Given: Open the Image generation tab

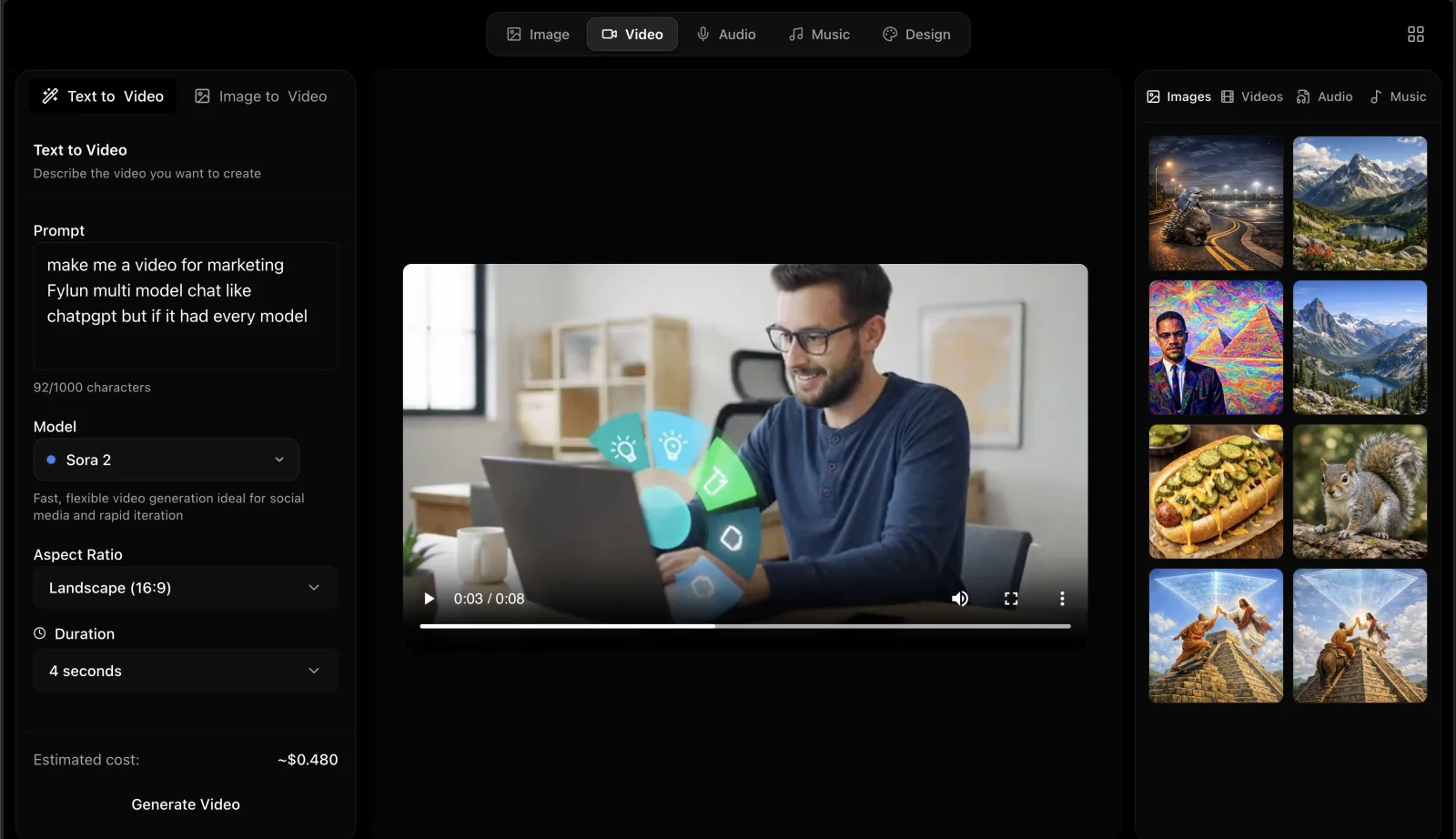Looking at the screenshot, I should coord(538,35).
